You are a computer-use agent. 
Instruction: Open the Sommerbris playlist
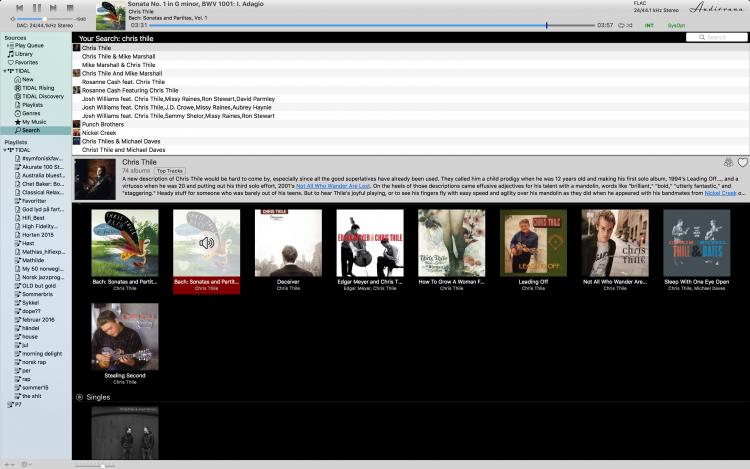point(33,294)
